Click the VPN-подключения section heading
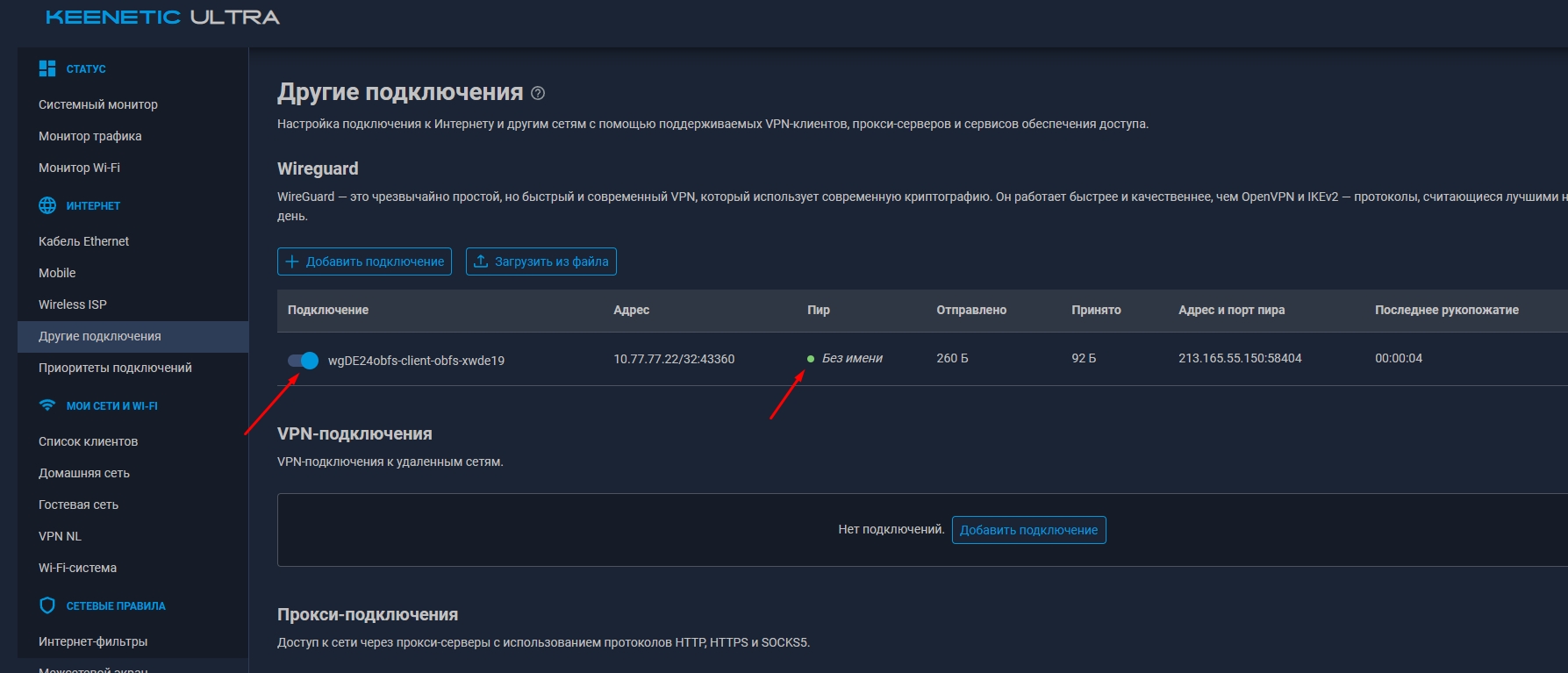 (354, 433)
